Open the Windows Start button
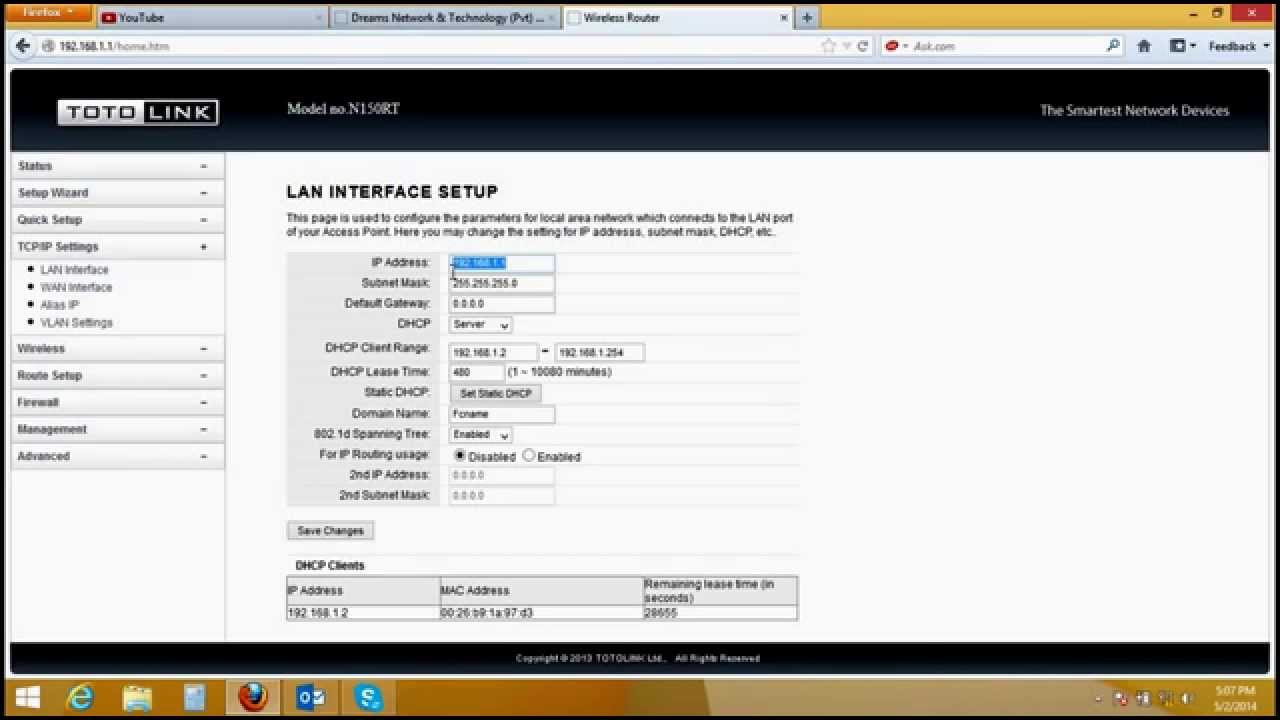Image resolution: width=1280 pixels, height=720 pixels. (x=28, y=697)
